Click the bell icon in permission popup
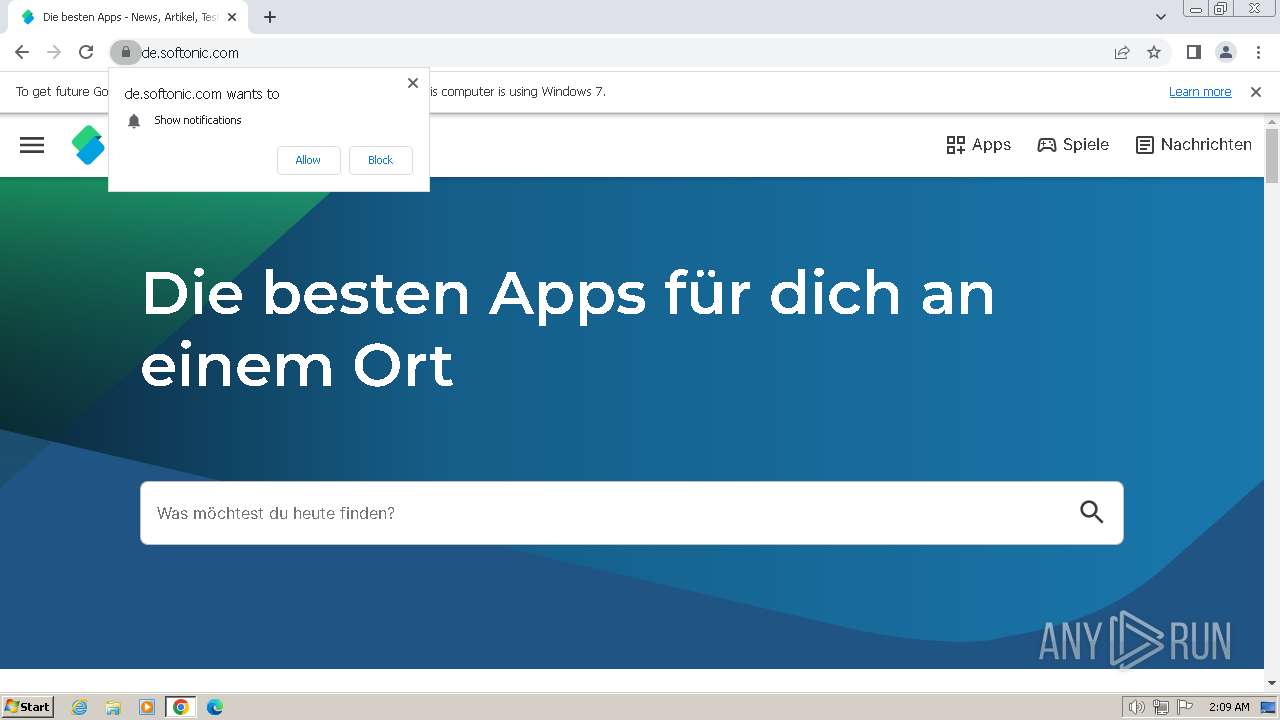 [134, 121]
